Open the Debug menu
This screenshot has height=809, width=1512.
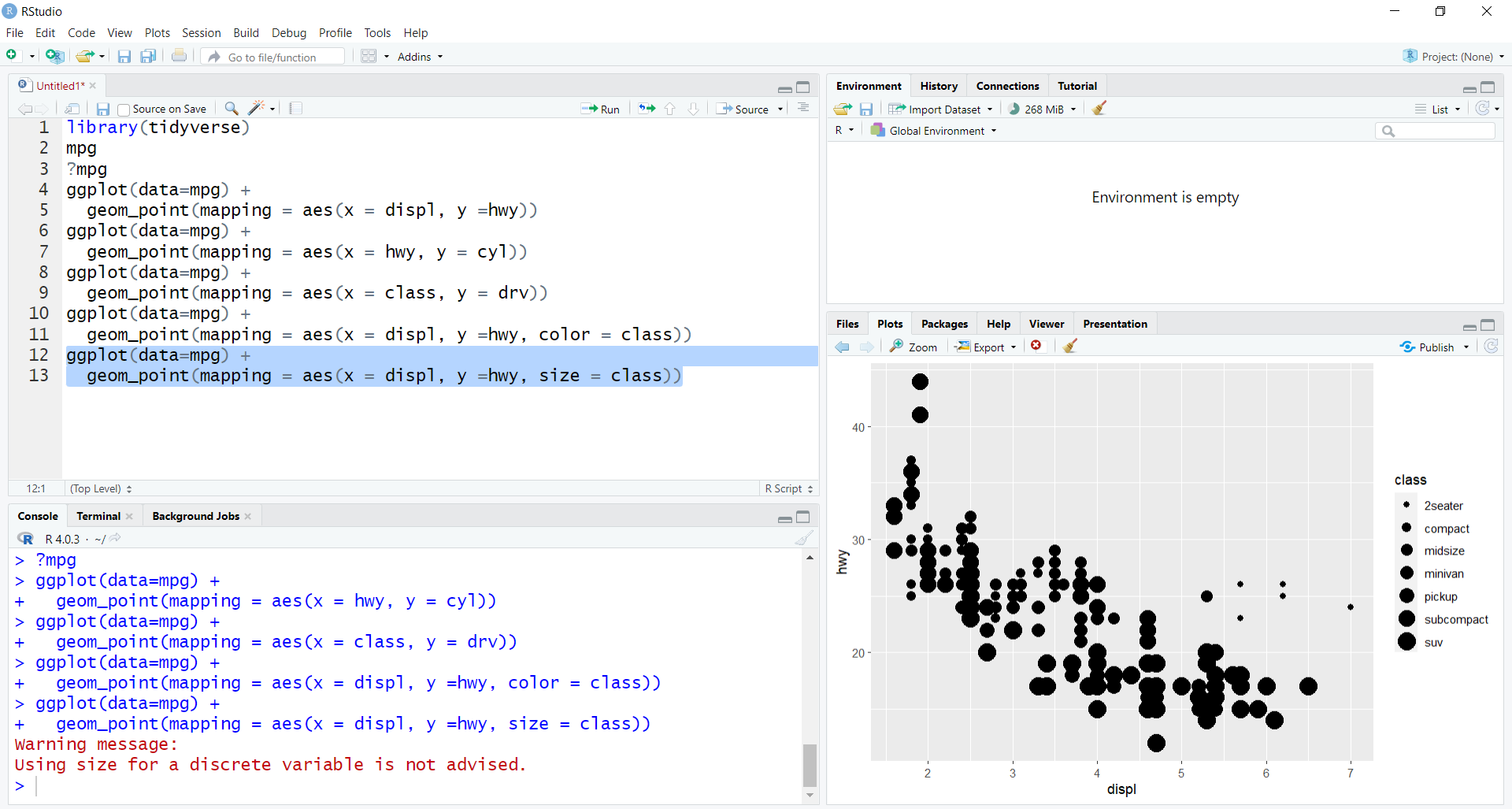pos(288,32)
